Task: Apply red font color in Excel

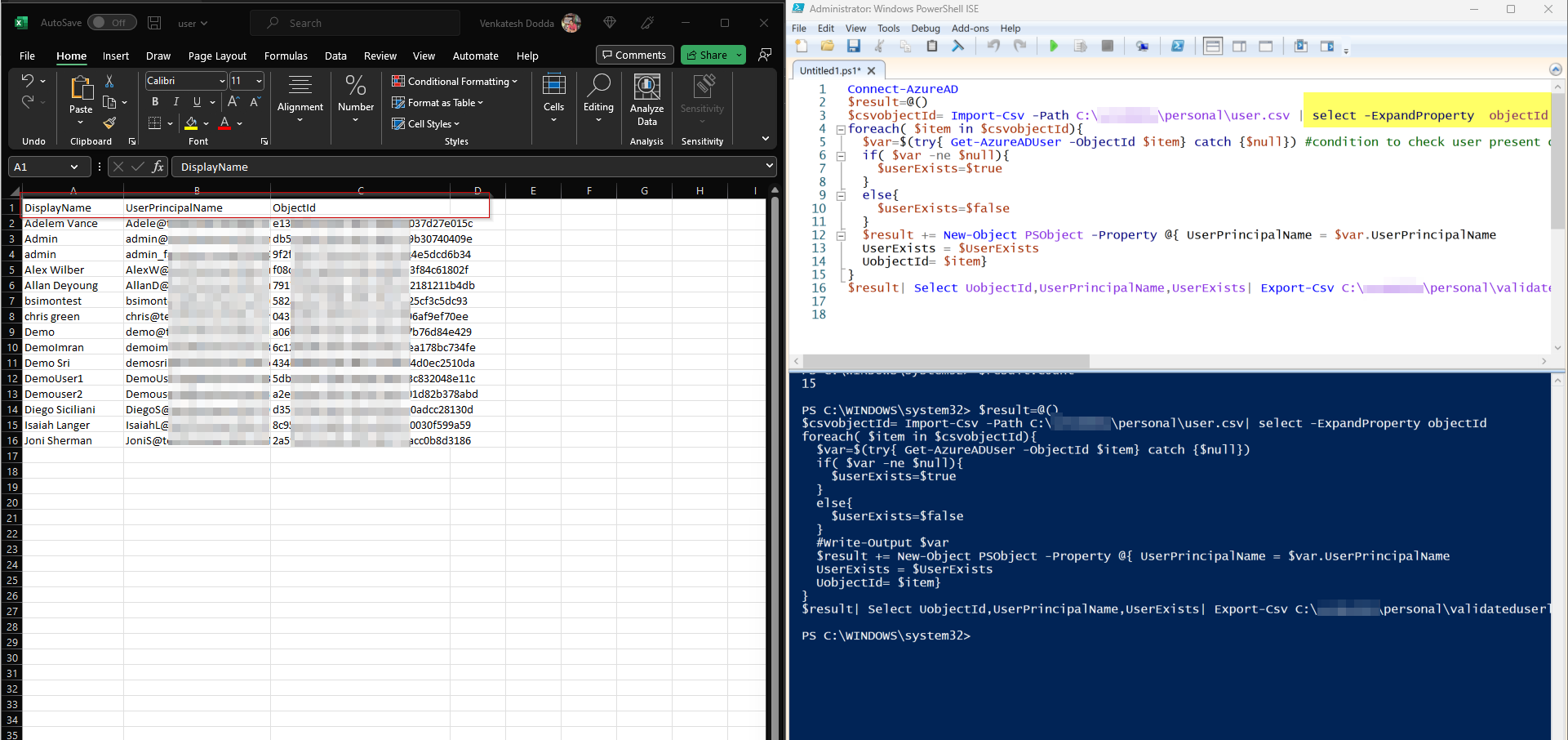Action: pos(225,123)
